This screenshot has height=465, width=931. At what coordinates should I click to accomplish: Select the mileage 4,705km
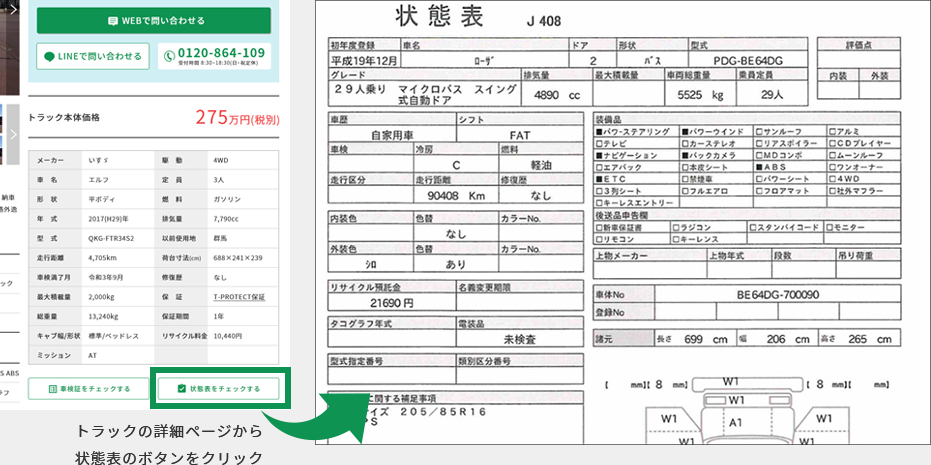tap(102, 258)
